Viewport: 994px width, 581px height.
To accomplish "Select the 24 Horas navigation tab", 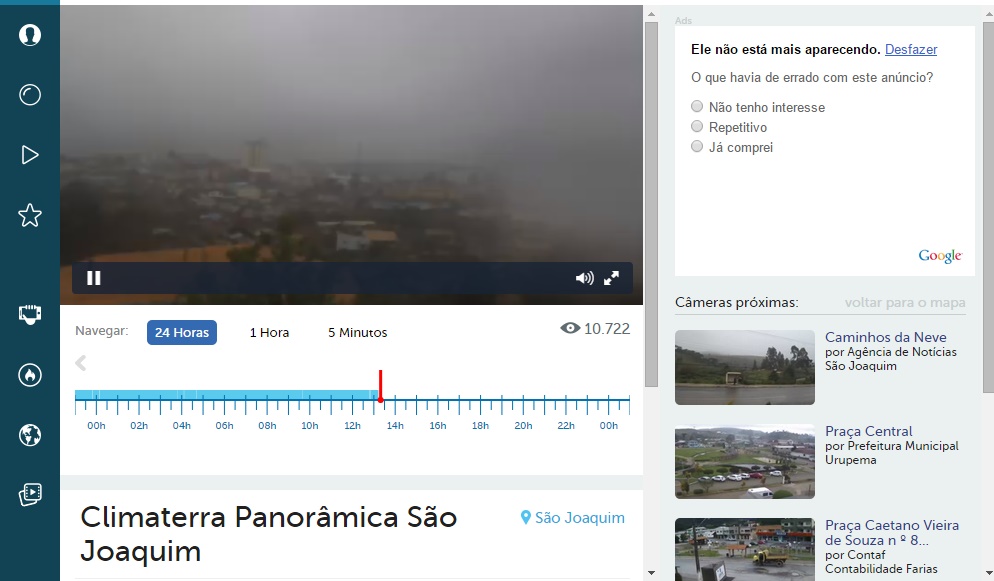I will pyautogui.click(x=182, y=333).
